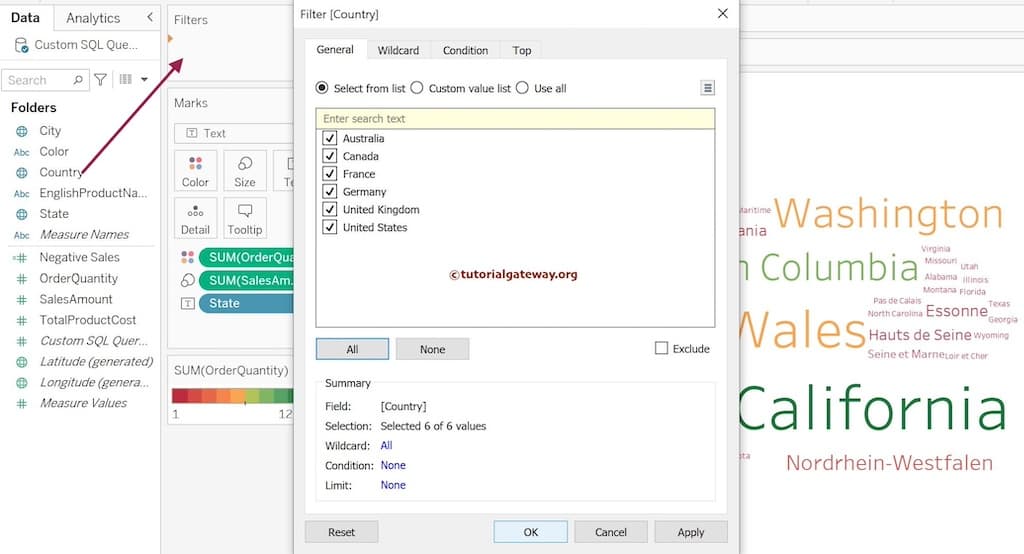Click the Wildcard 'All' summary link
1024x554 pixels.
tap(387, 446)
